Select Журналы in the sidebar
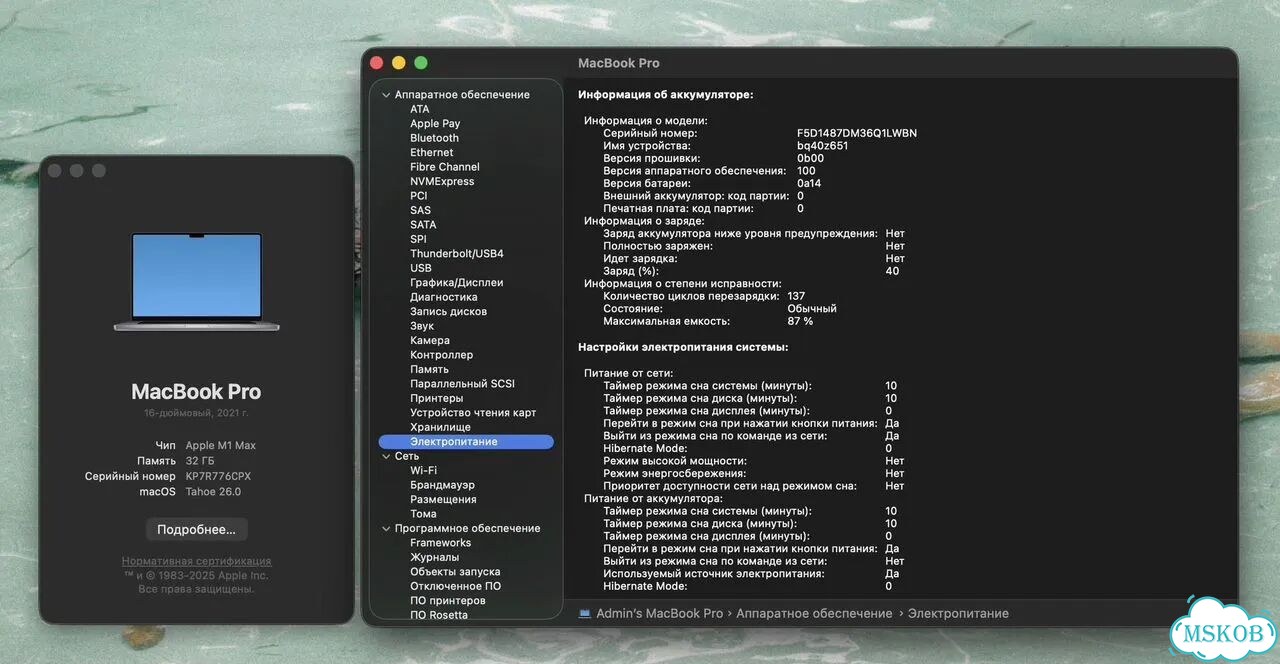Image resolution: width=1280 pixels, height=664 pixels. pos(434,557)
